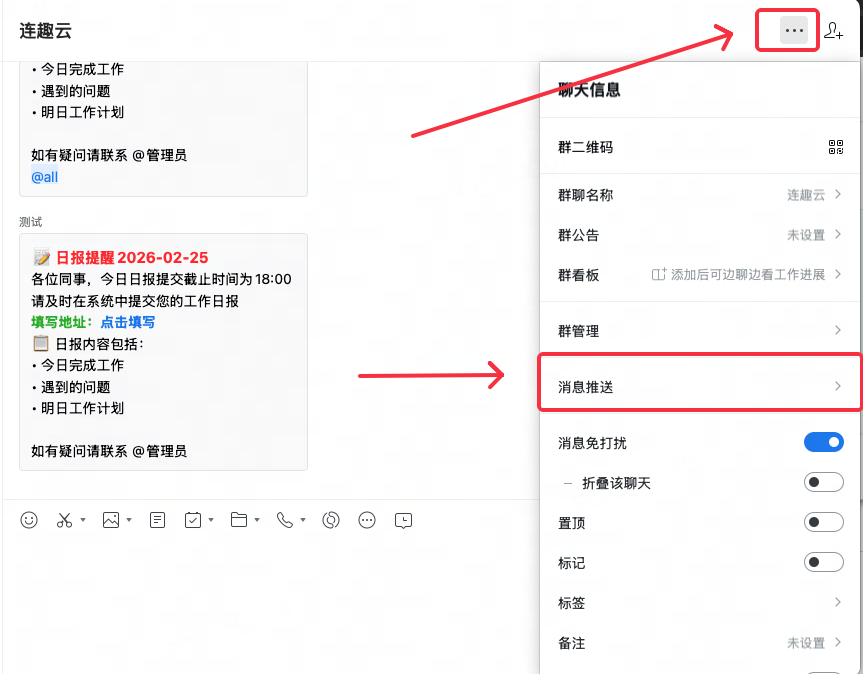Screen dimensions: 863x674
Task: Open the emoji picker in chat toolbar
Action: [29, 520]
